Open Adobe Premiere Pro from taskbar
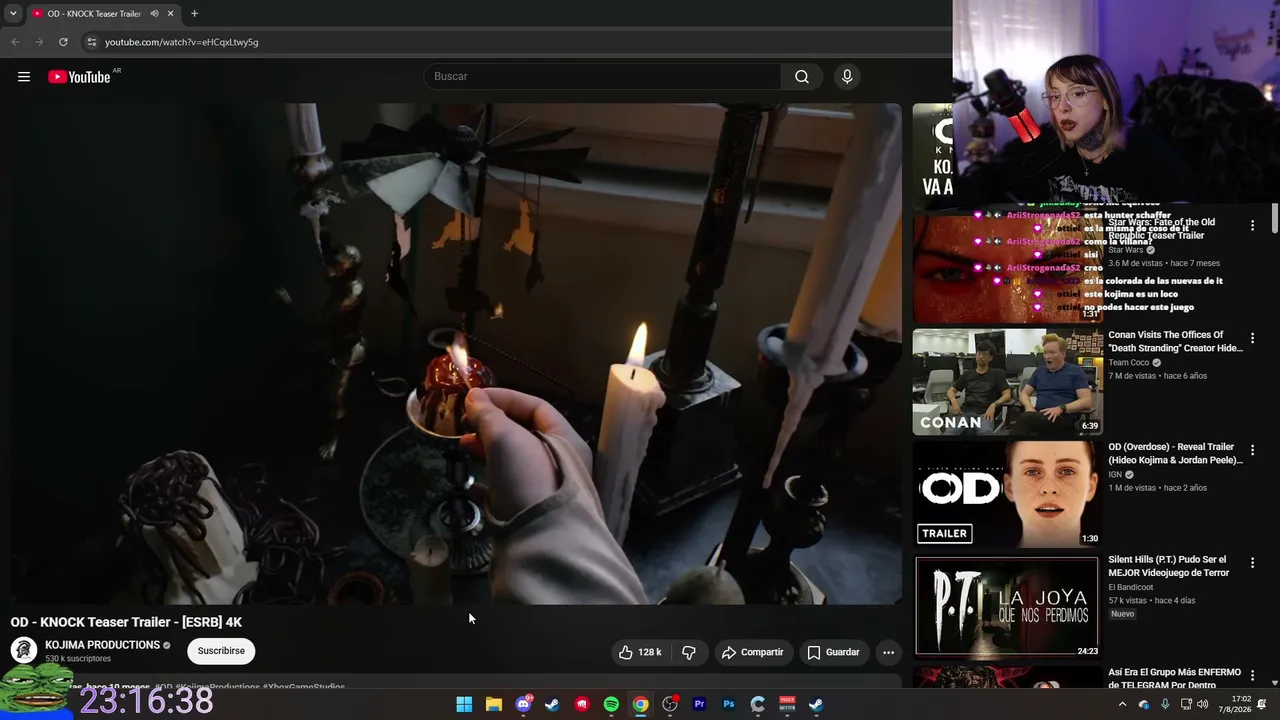Screen dimensions: 1280x720 [699, 704]
